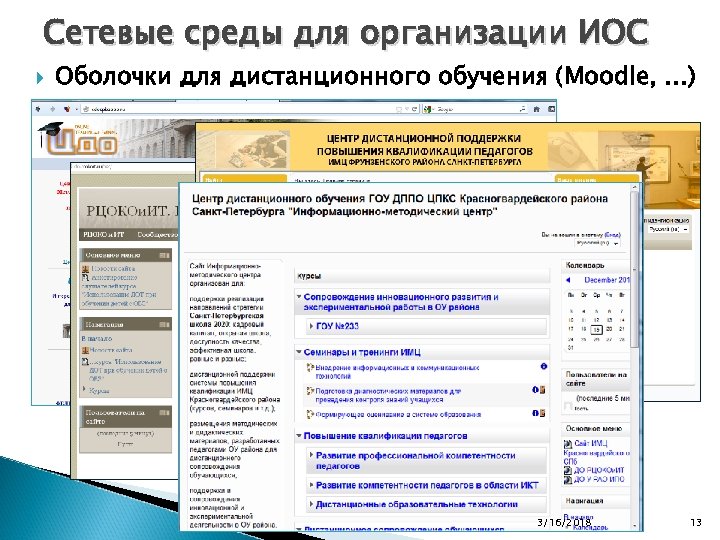Click the course icon beside Подготовка диагностических материалов
Image resolution: width=720 pixels, height=540 pixels.
point(310,391)
